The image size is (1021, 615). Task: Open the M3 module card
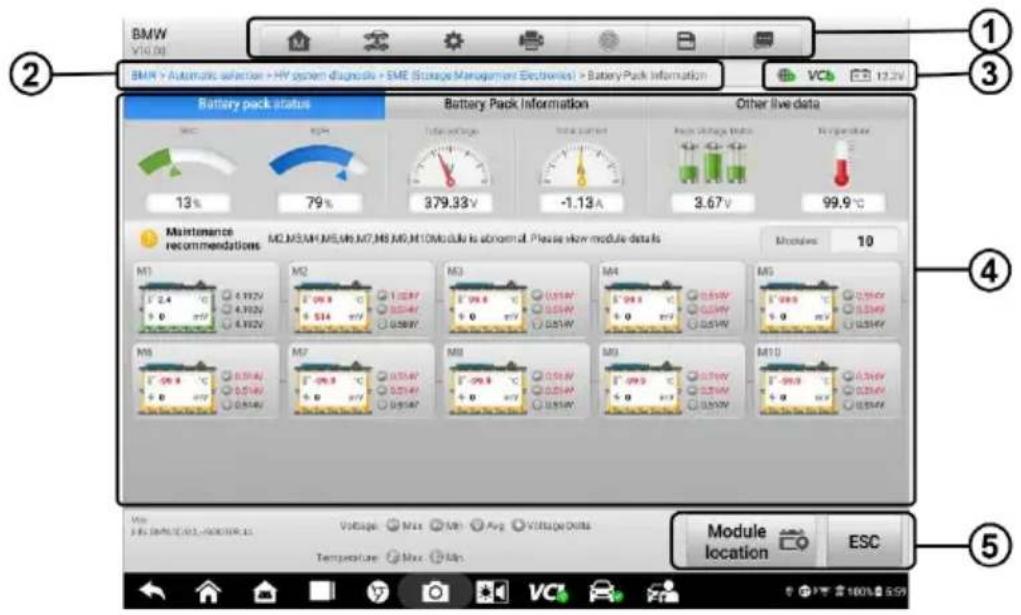tap(516, 298)
